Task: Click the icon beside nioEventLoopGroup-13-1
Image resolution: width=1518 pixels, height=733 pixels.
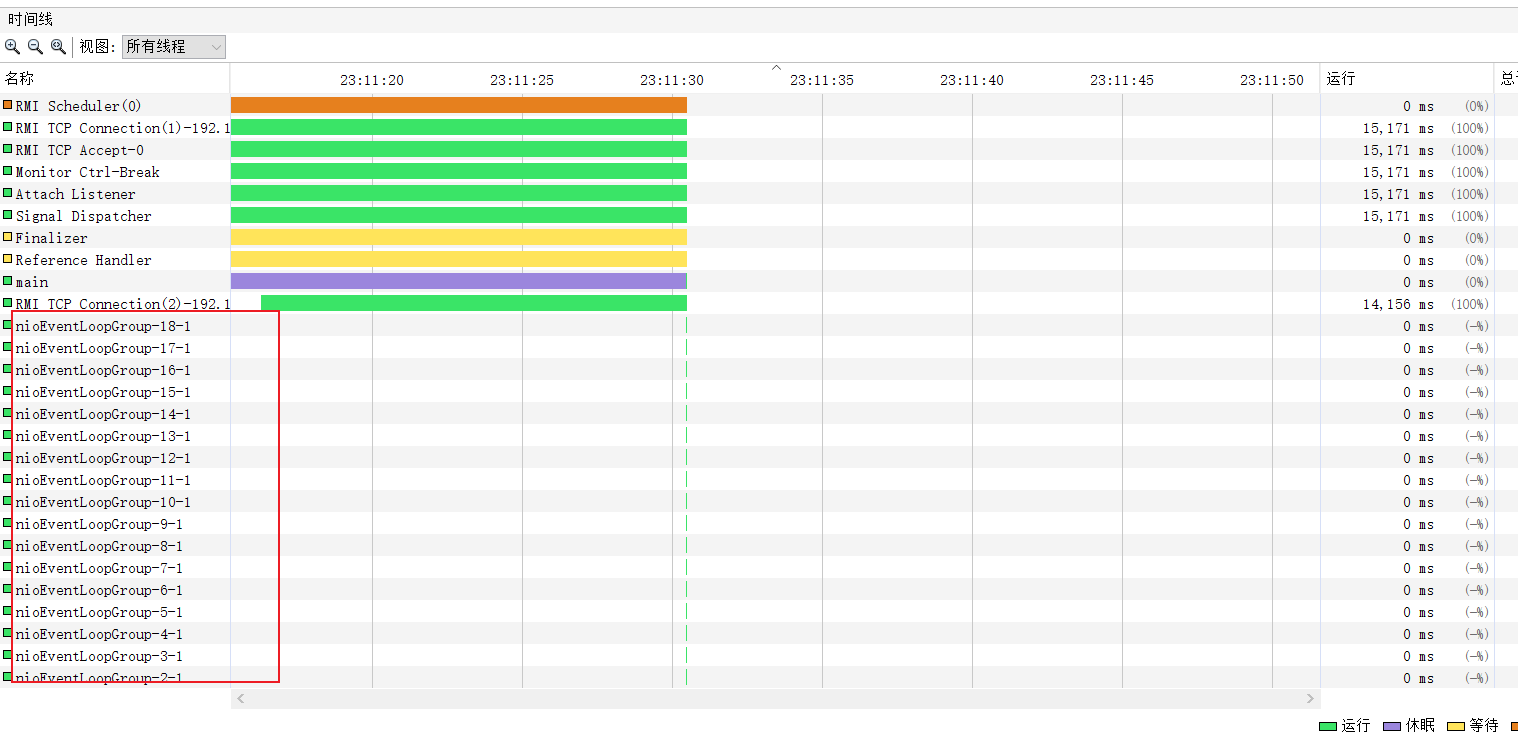Action: pyautogui.click(x=8, y=435)
